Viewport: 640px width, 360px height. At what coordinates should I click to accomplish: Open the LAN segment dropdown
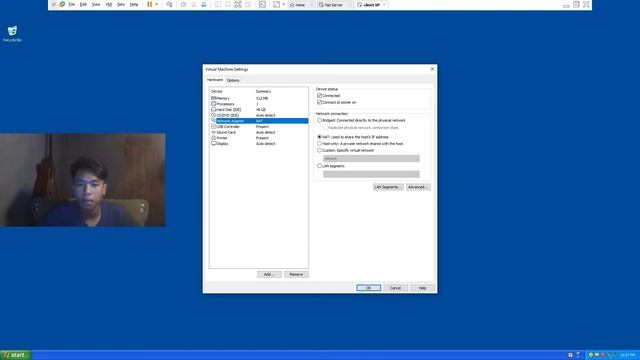tap(371, 174)
